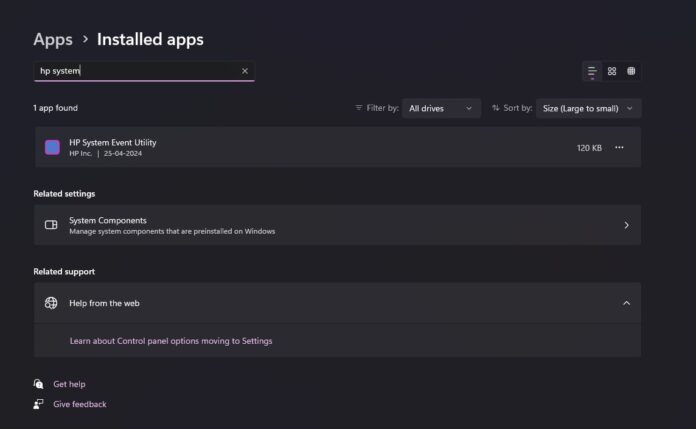Image resolution: width=696 pixels, height=429 pixels.
Task: Click the Give feedback icon
Action: (x=39, y=404)
